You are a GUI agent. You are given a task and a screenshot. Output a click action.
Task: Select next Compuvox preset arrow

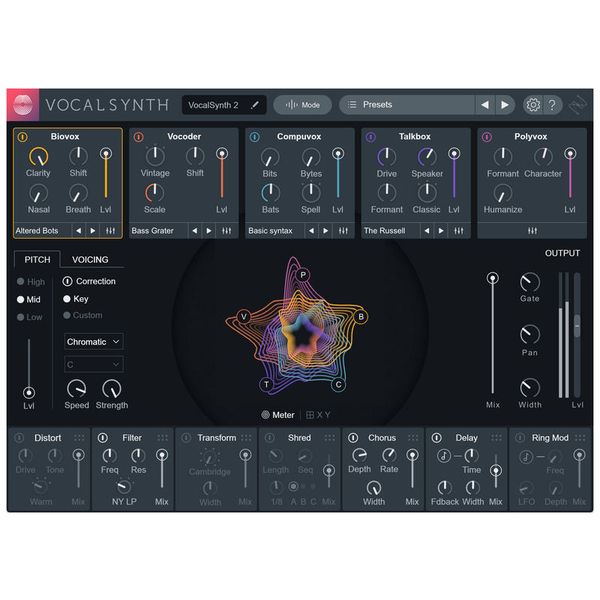tap(326, 231)
